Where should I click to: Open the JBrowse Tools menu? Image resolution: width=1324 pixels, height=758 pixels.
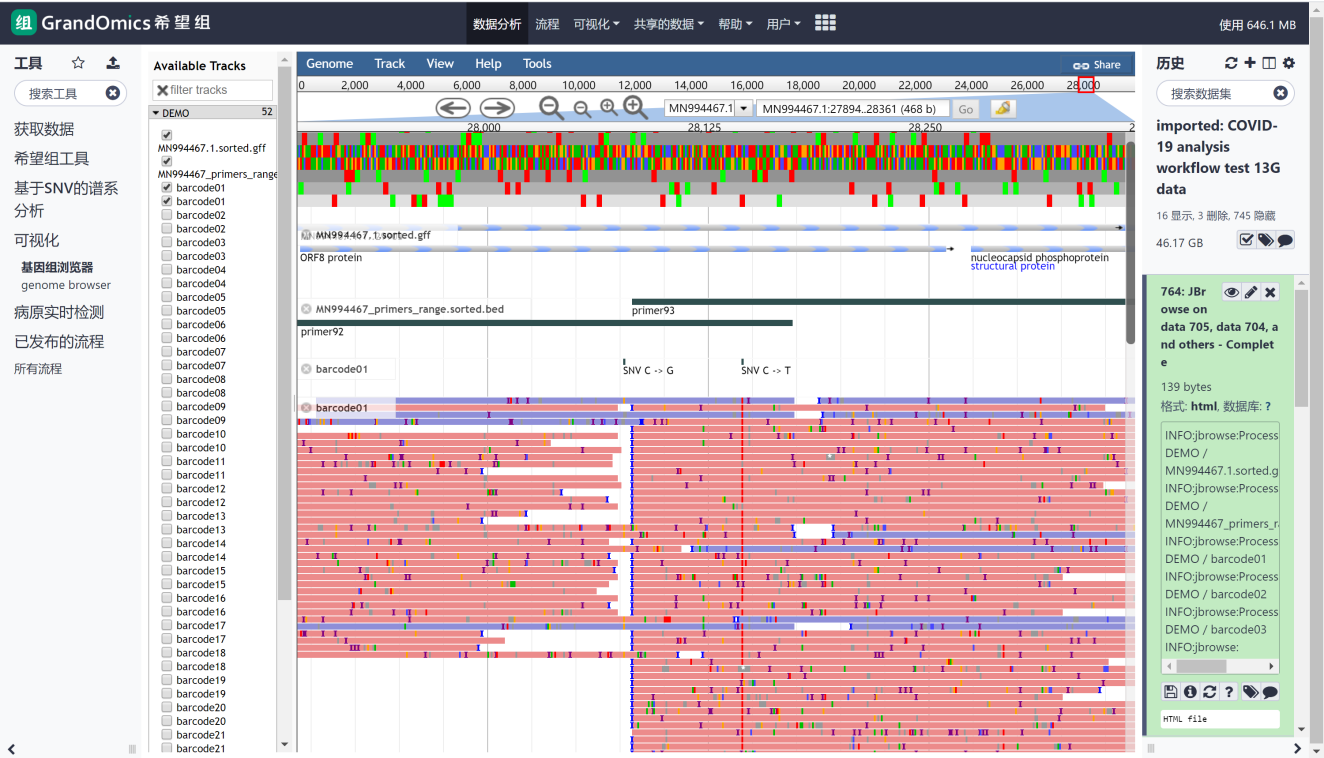coord(537,64)
